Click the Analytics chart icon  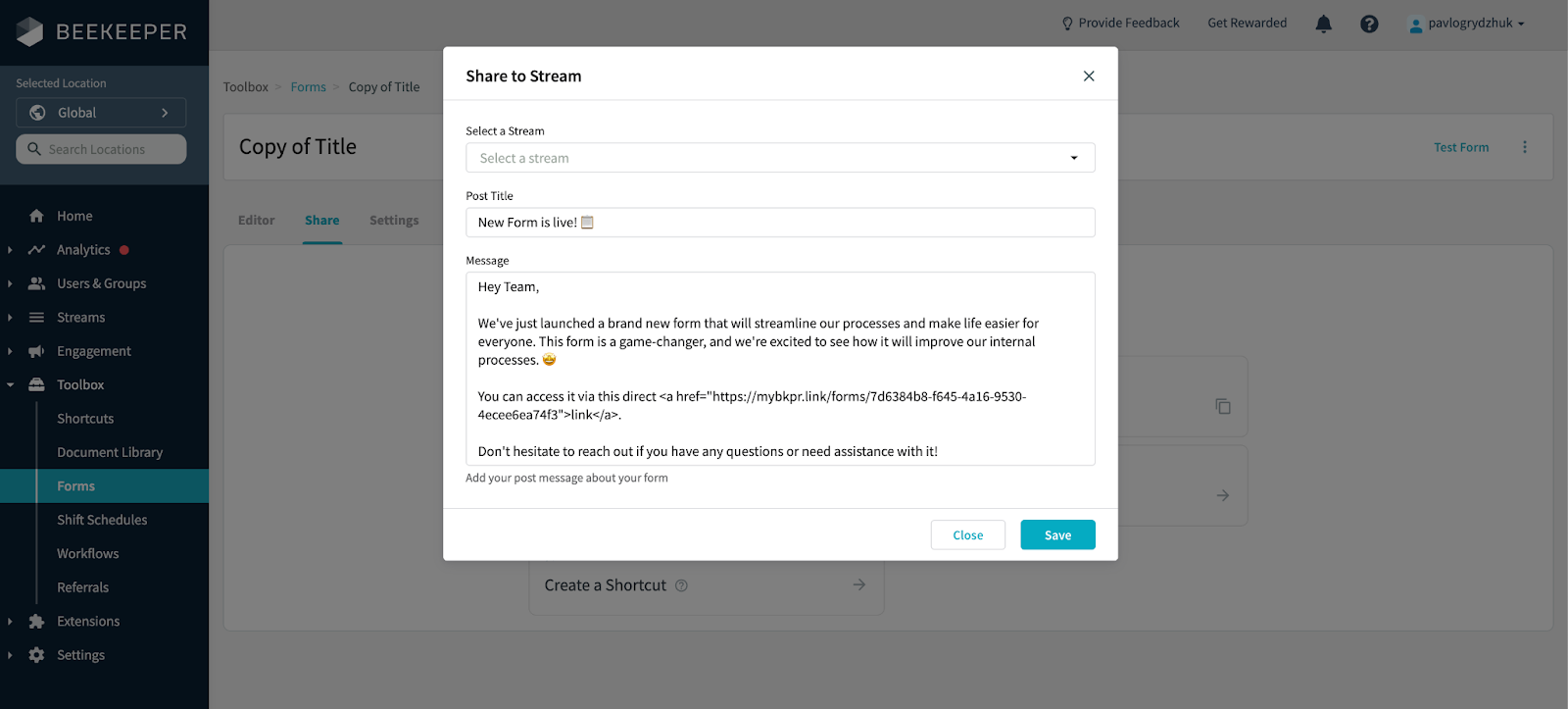click(36, 250)
